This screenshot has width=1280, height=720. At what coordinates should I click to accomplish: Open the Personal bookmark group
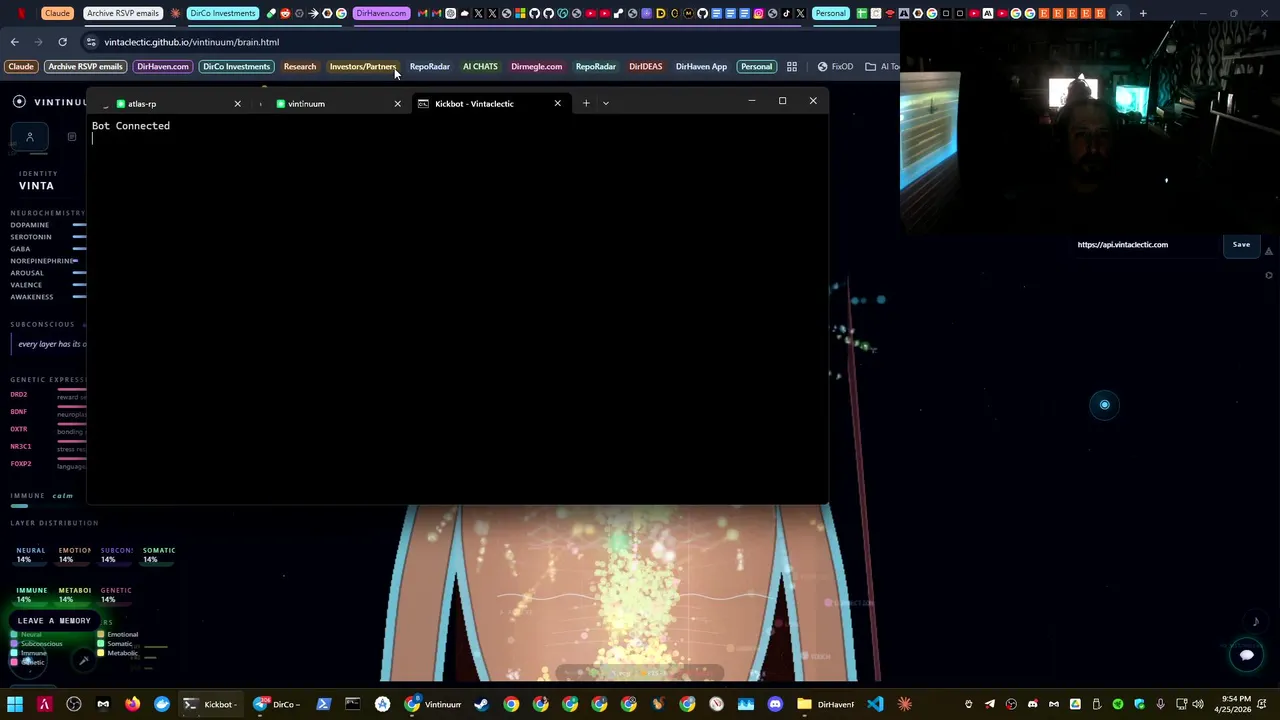click(x=756, y=67)
